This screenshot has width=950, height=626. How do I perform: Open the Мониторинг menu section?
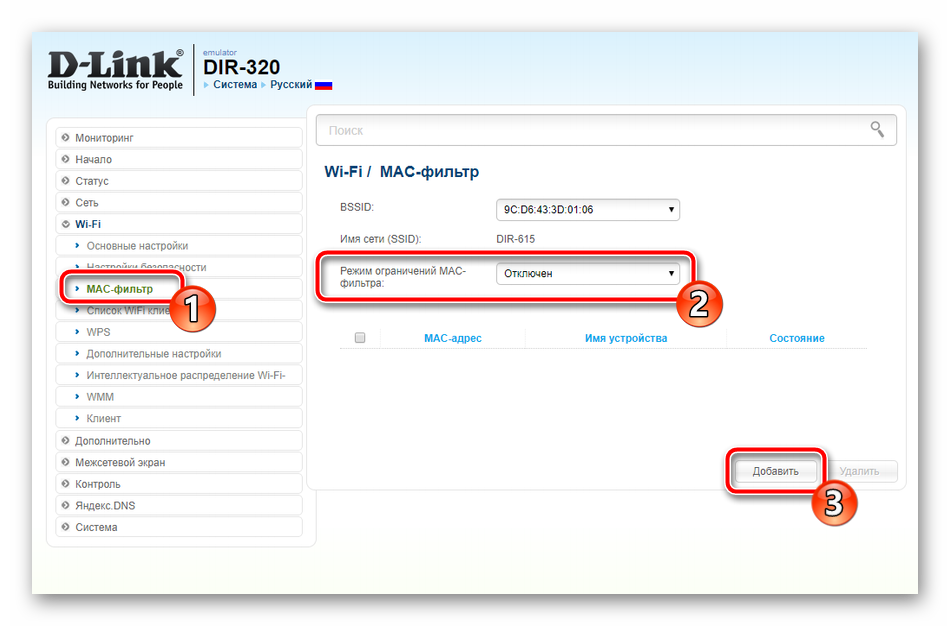(x=179, y=138)
